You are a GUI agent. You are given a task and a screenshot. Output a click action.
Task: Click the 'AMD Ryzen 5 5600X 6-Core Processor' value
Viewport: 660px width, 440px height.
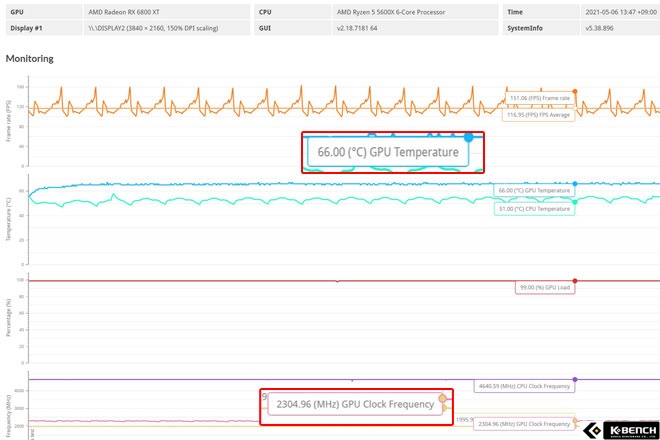click(391, 12)
